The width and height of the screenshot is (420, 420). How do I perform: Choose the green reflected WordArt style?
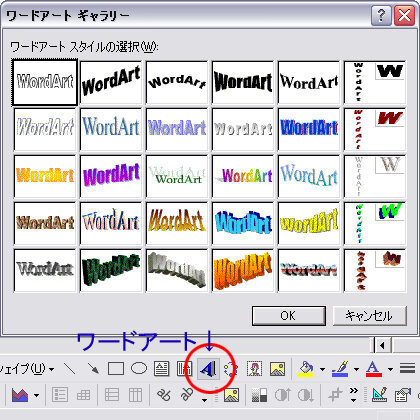[177, 176]
